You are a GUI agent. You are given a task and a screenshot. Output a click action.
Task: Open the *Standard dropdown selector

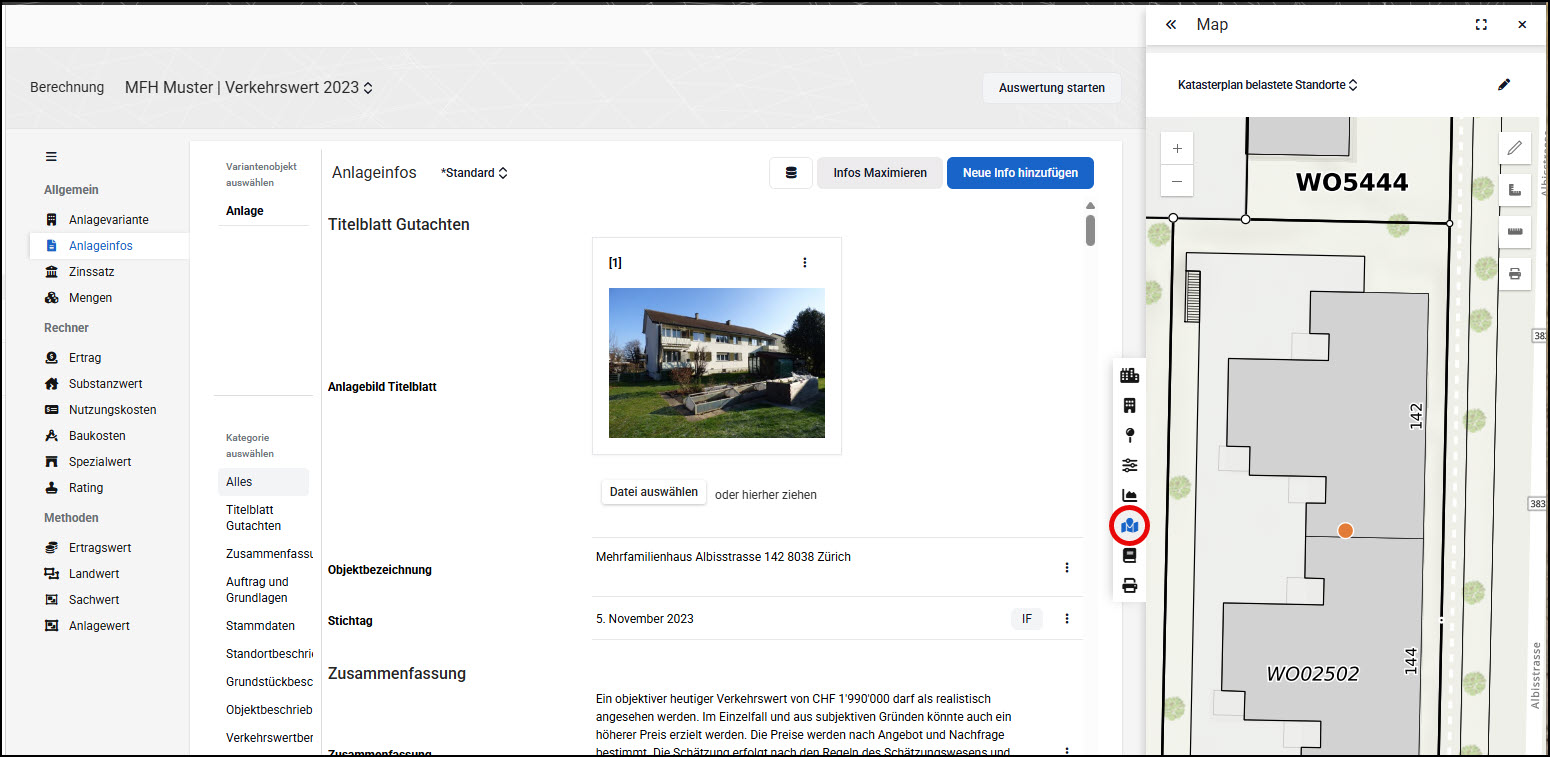(x=474, y=173)
